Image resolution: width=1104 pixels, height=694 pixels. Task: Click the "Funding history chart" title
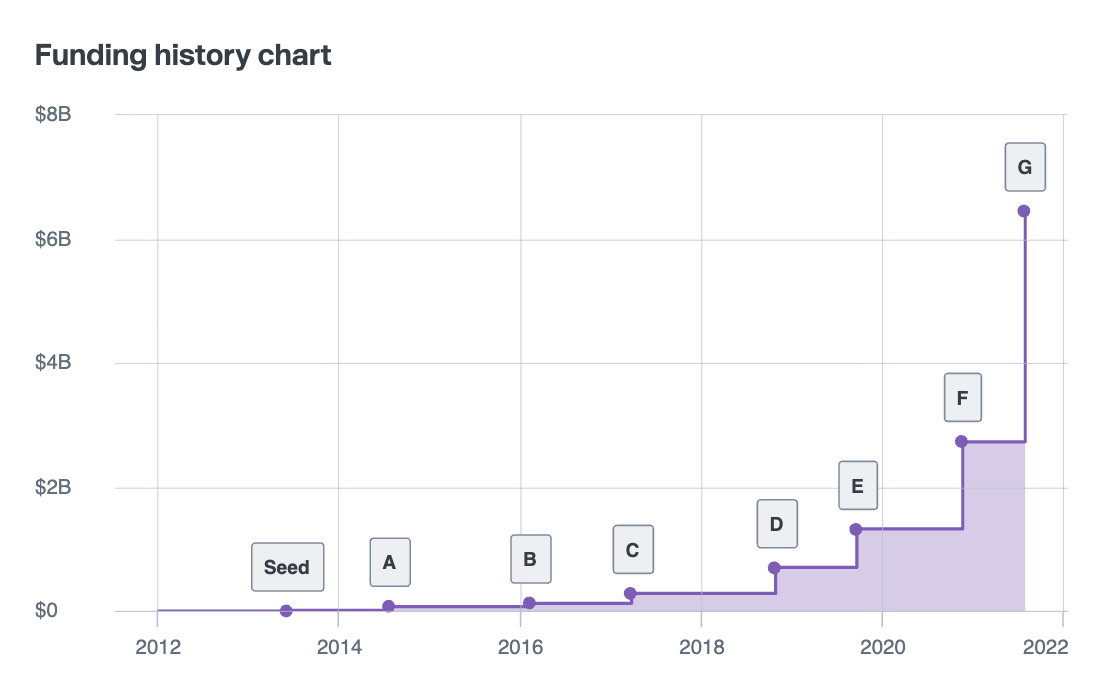(x=183, y=55)
